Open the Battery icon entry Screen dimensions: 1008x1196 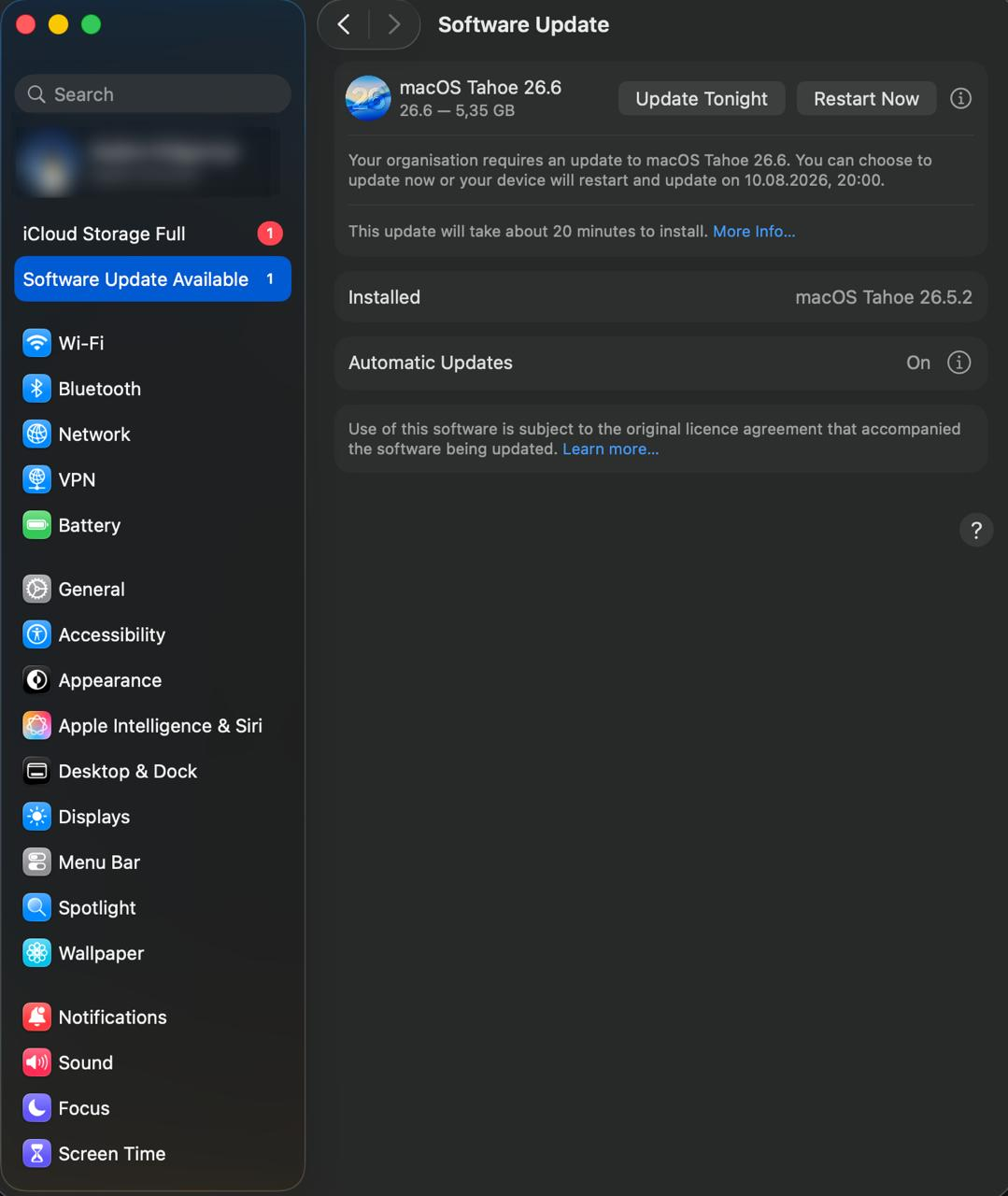(36, 525)
